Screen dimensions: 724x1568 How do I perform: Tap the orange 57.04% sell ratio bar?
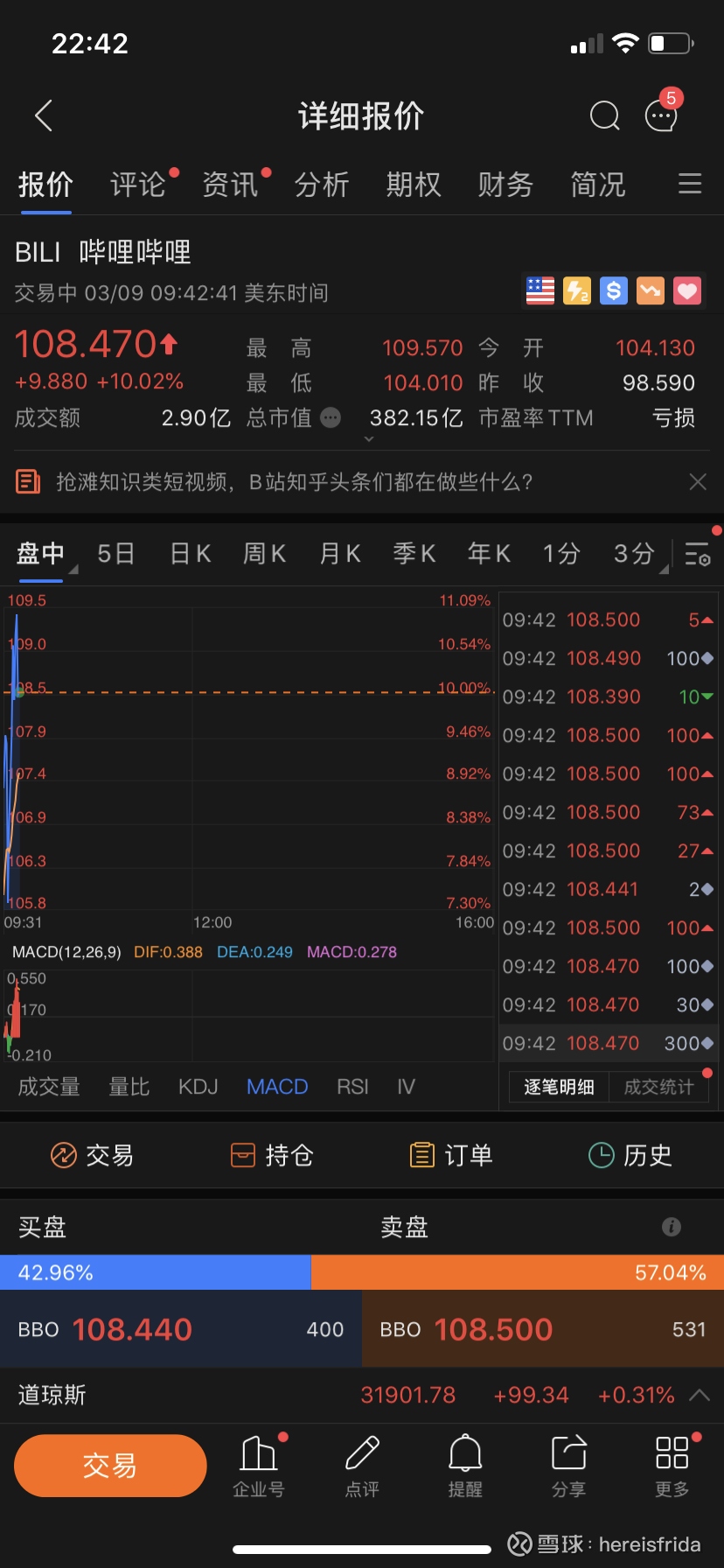tap(518, 1272)
